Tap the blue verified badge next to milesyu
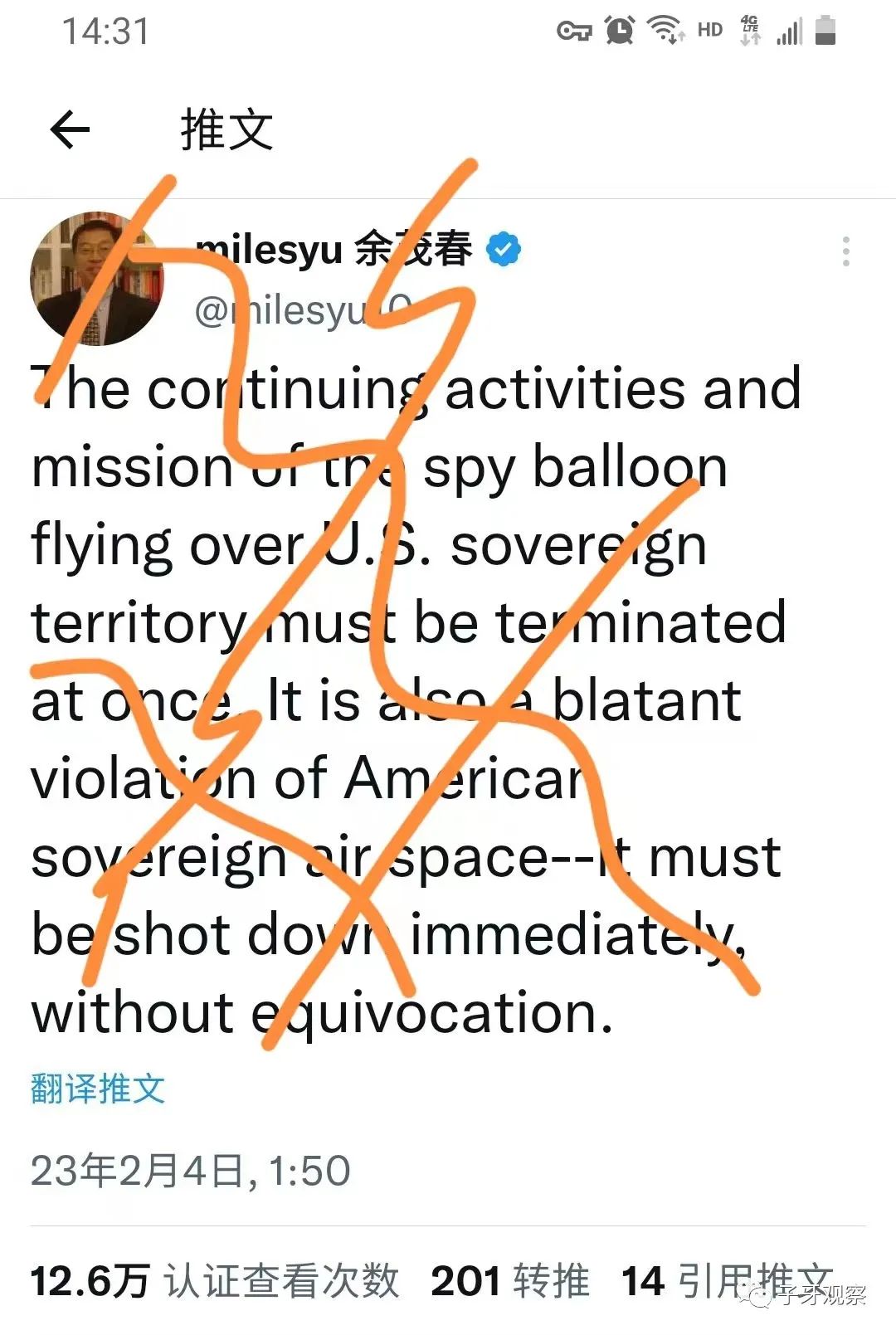896x1335 pixels. [x=504, y=246]
